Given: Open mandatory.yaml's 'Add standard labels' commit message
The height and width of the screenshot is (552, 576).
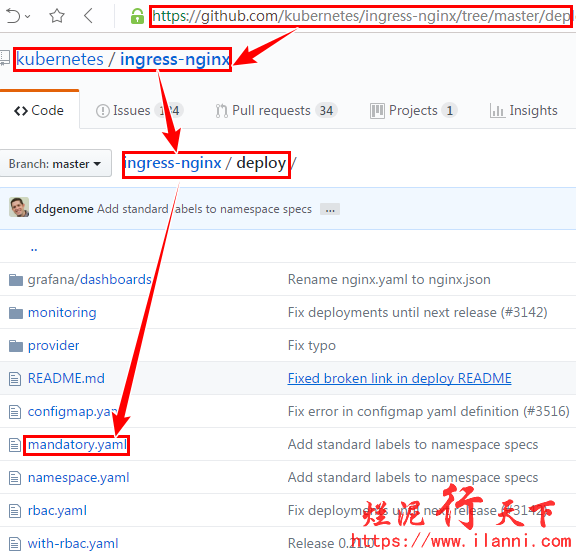Looking at the screenshot, I should point(413,445).
